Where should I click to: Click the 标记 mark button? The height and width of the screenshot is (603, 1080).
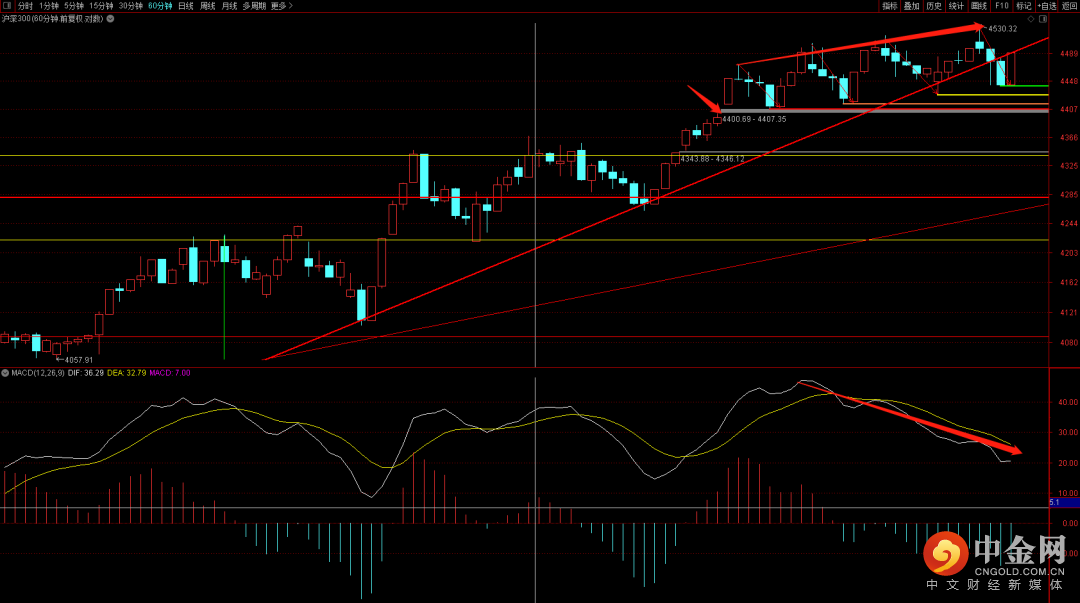pyautogui.click(x=1024, y=6)
